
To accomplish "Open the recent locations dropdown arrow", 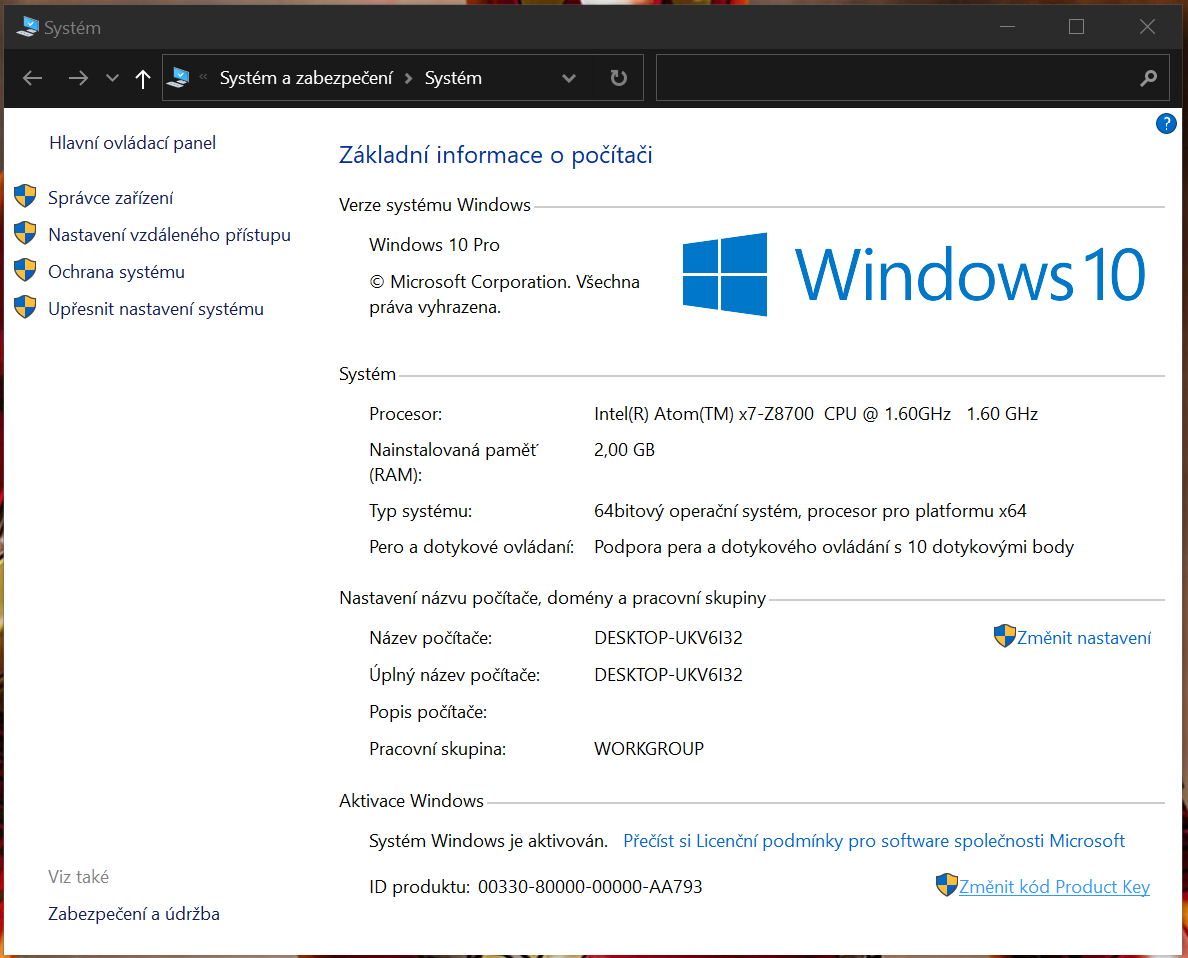I will point(112,78).
